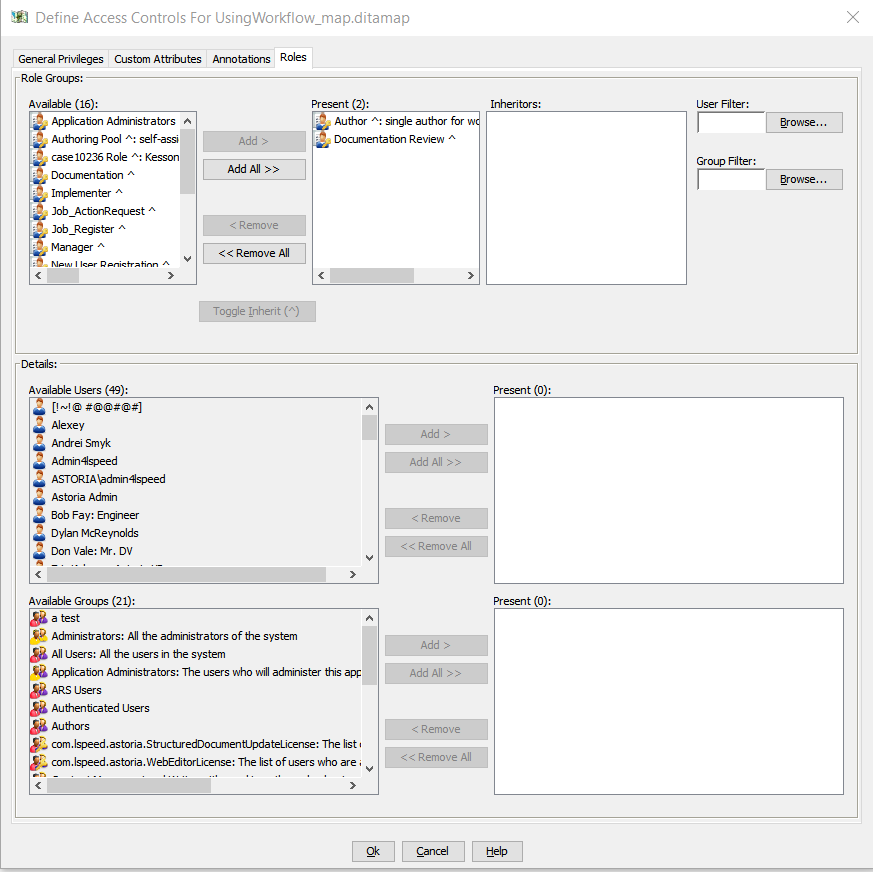Confirm the dialog with Ok

[x=373, y=851]
